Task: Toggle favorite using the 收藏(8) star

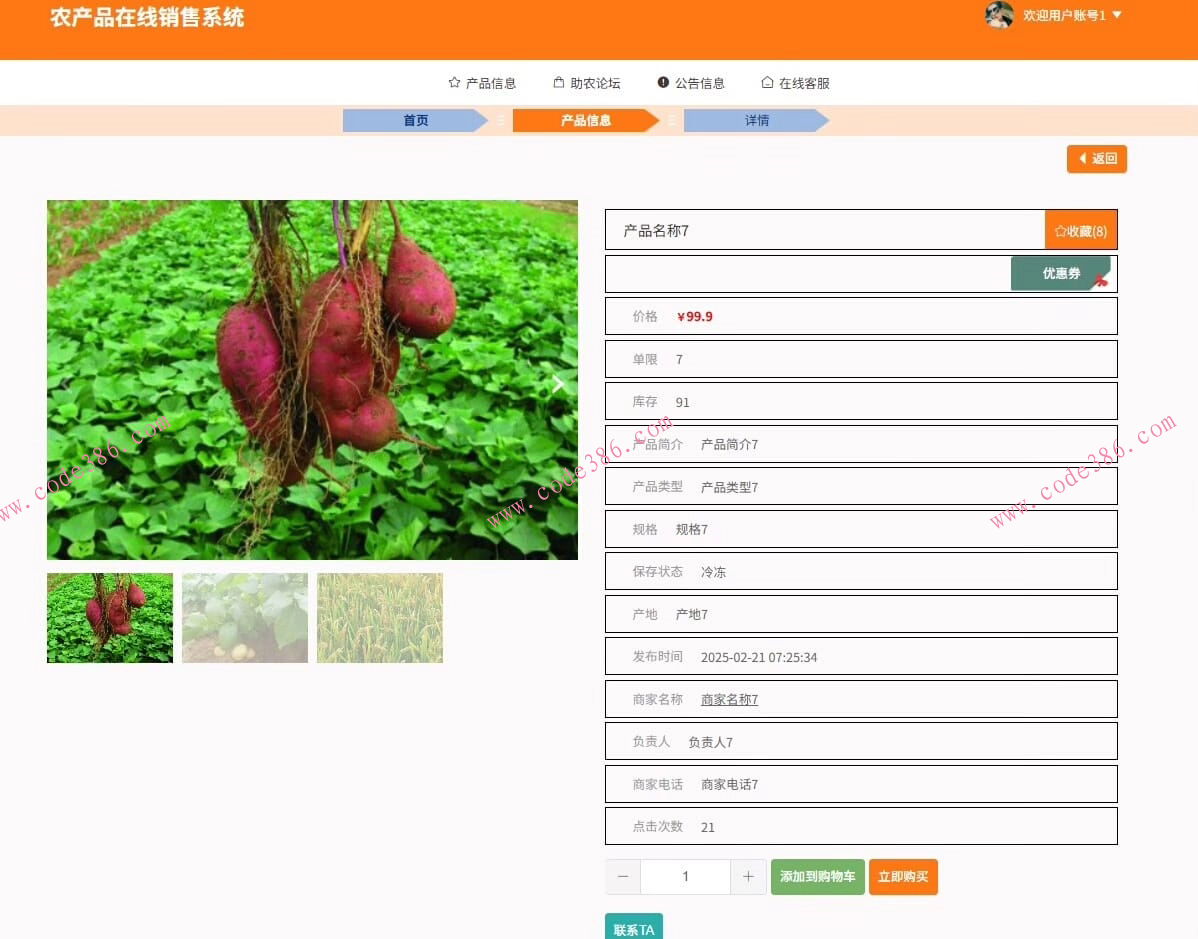Action: point(1080,229)
